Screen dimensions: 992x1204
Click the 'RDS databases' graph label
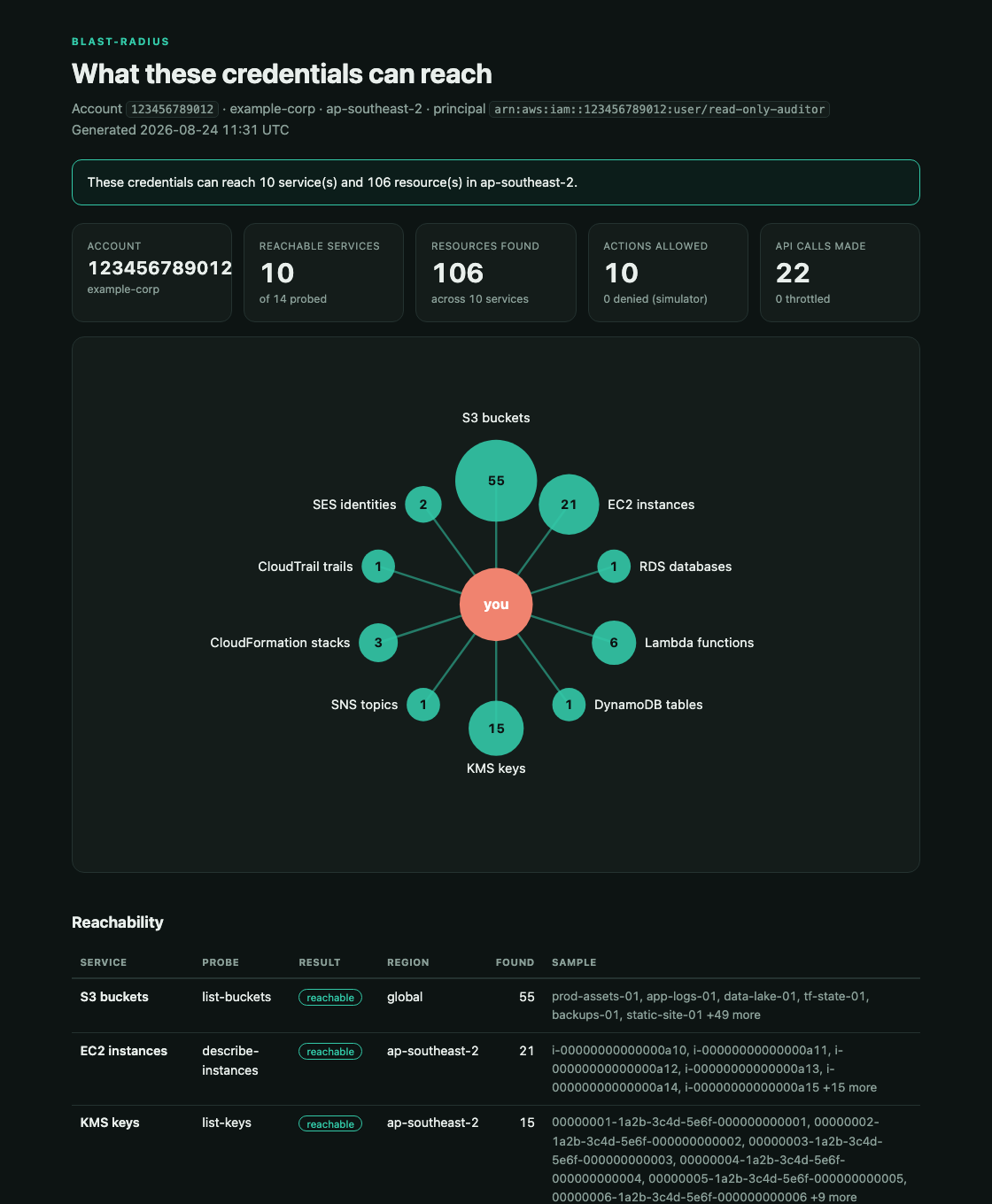686,567
